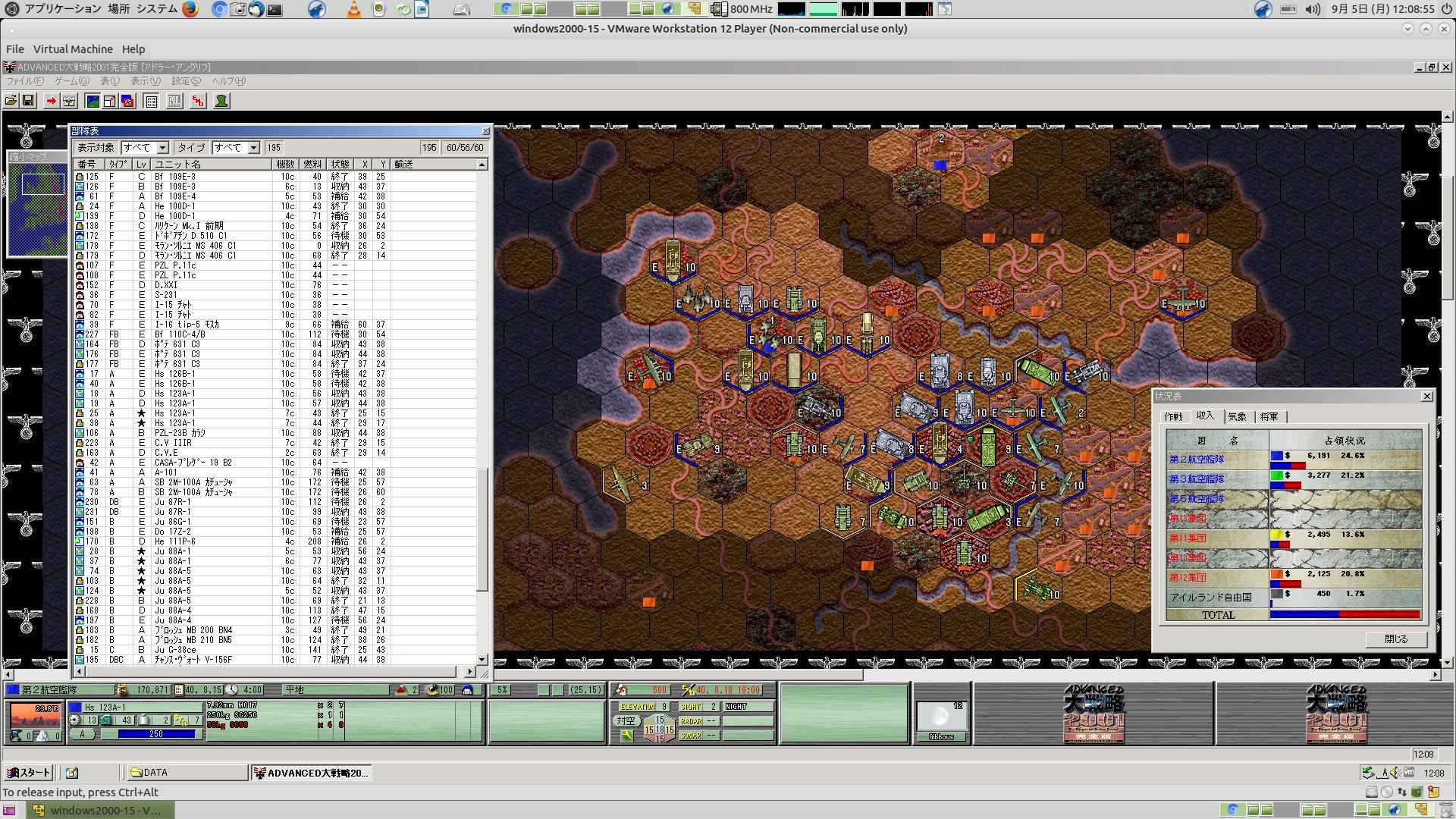This screenshot has width=1456, height=819.
Task: Click the yellow swatch for 第11集団
Action: point(1277,535)
